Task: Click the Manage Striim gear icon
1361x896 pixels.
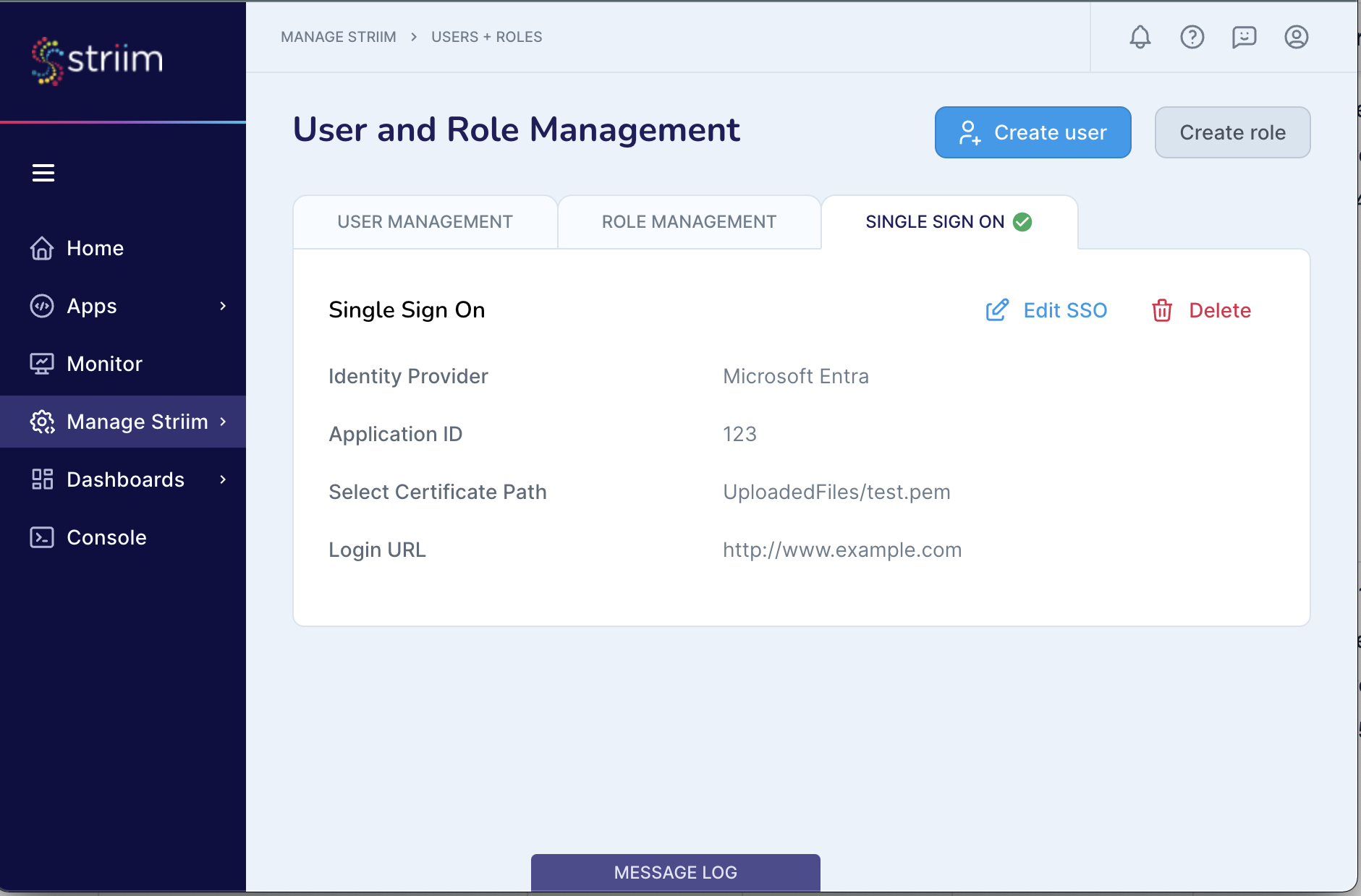Action: point(42,422)
